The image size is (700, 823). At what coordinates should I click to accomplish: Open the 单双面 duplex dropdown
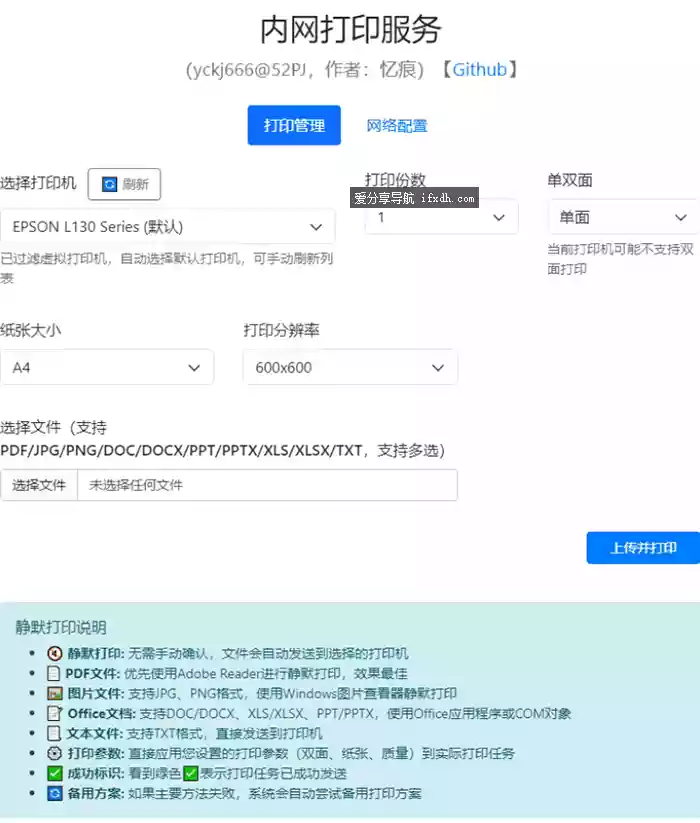pyautogui.click(x=624, y=217)
